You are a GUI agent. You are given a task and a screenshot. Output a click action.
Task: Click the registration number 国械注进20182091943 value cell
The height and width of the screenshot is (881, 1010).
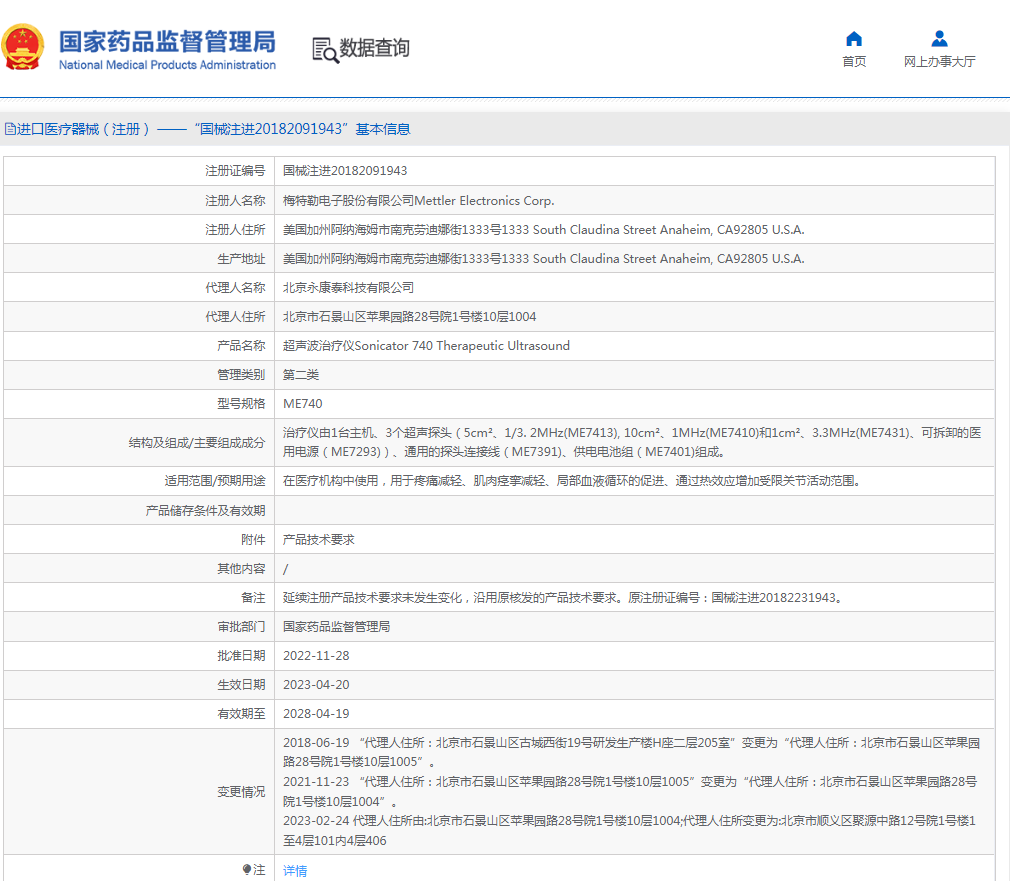pyautogui.click(x=345, y=171)
